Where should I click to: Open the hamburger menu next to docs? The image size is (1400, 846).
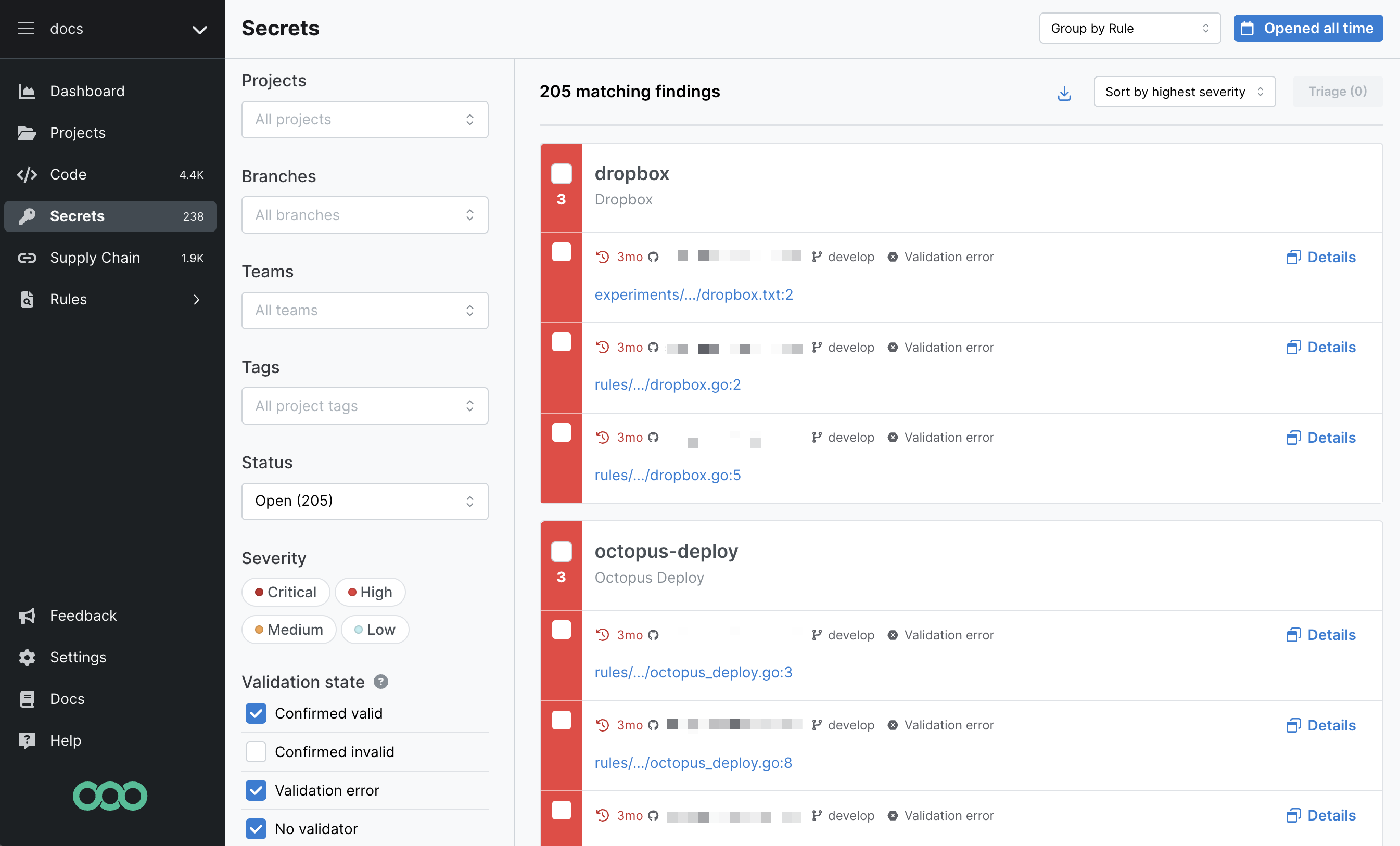(x=26, y=29)
